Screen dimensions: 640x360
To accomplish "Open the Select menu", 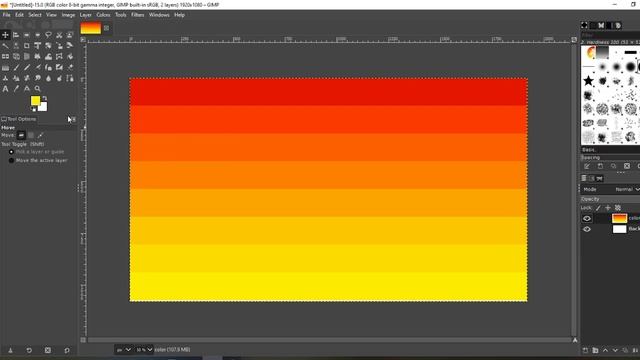I will pyautogui.click(x=35, y=15).
